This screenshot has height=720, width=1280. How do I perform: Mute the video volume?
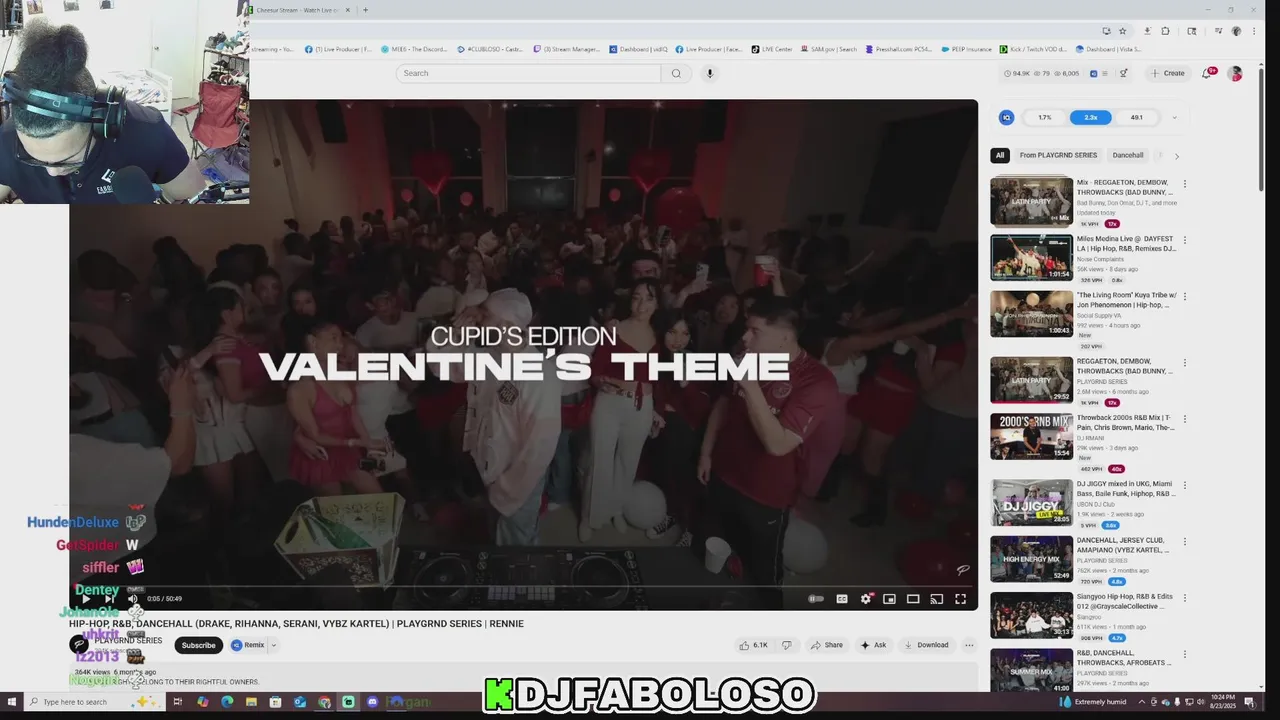[x=132, y=599]
